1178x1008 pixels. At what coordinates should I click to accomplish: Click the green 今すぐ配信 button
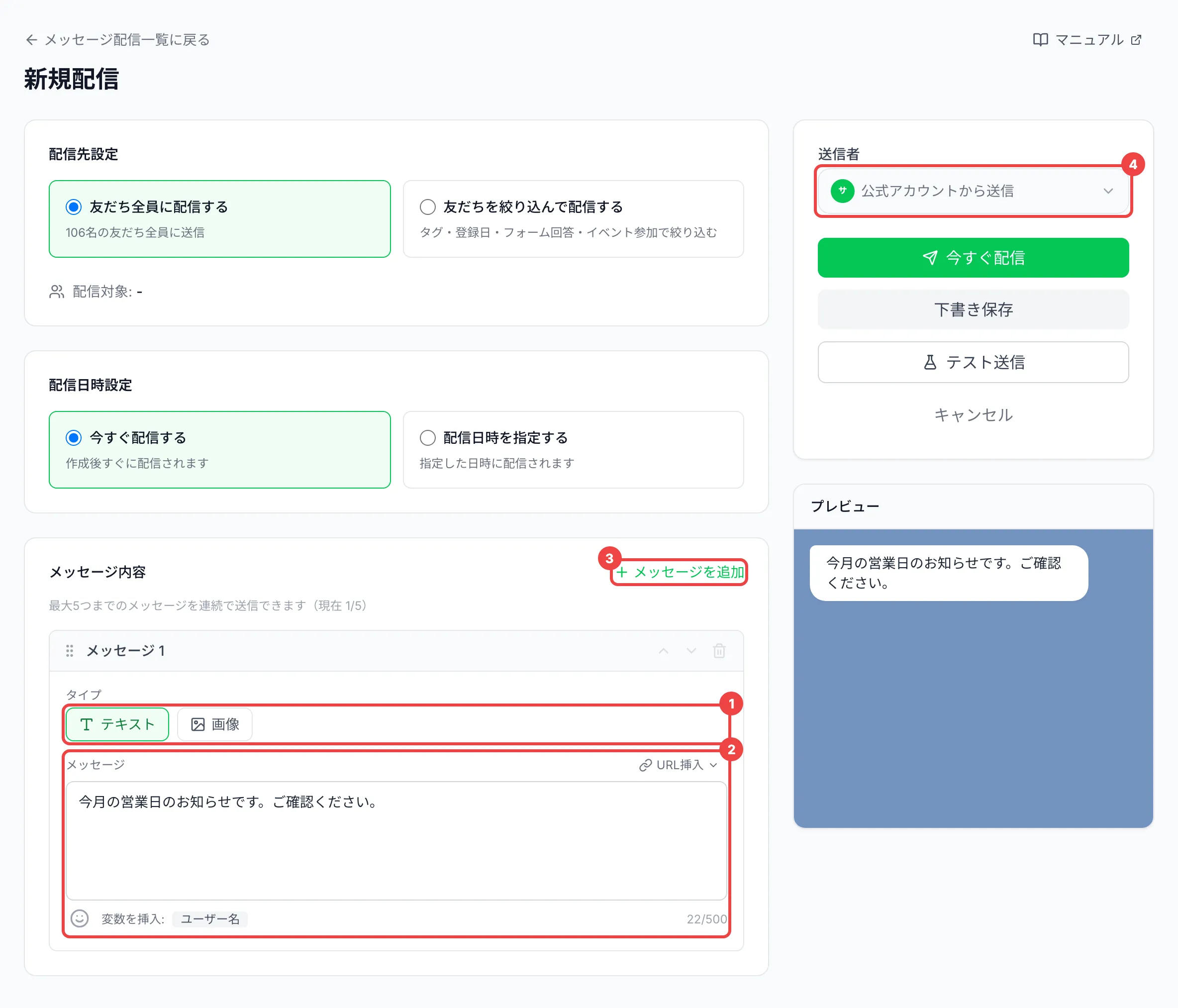tap(973, 258)
